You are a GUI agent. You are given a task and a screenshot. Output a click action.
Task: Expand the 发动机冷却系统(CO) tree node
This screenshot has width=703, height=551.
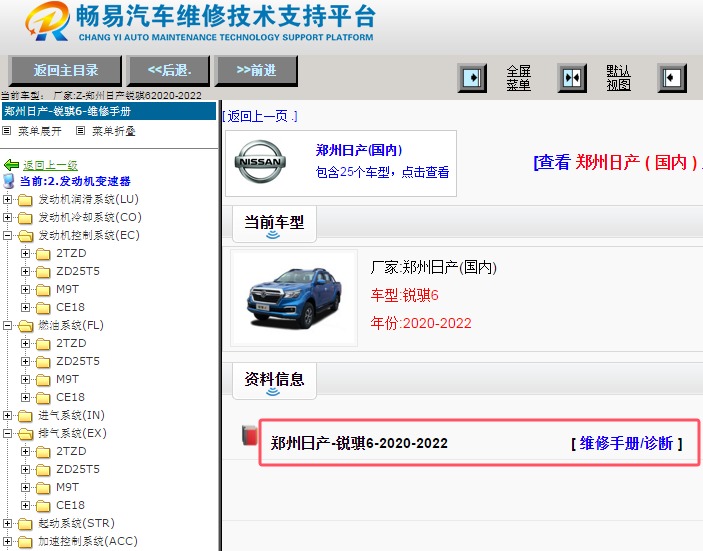[x=7, y=217]
